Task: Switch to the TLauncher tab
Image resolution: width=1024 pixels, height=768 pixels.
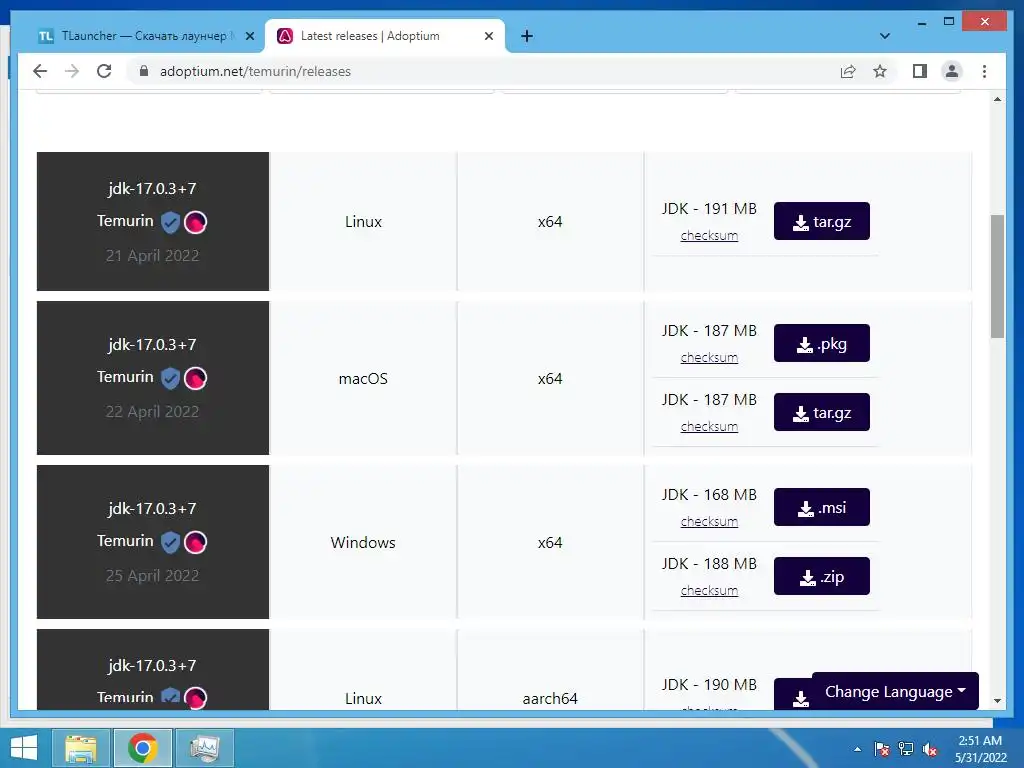Action: [143, 36]
